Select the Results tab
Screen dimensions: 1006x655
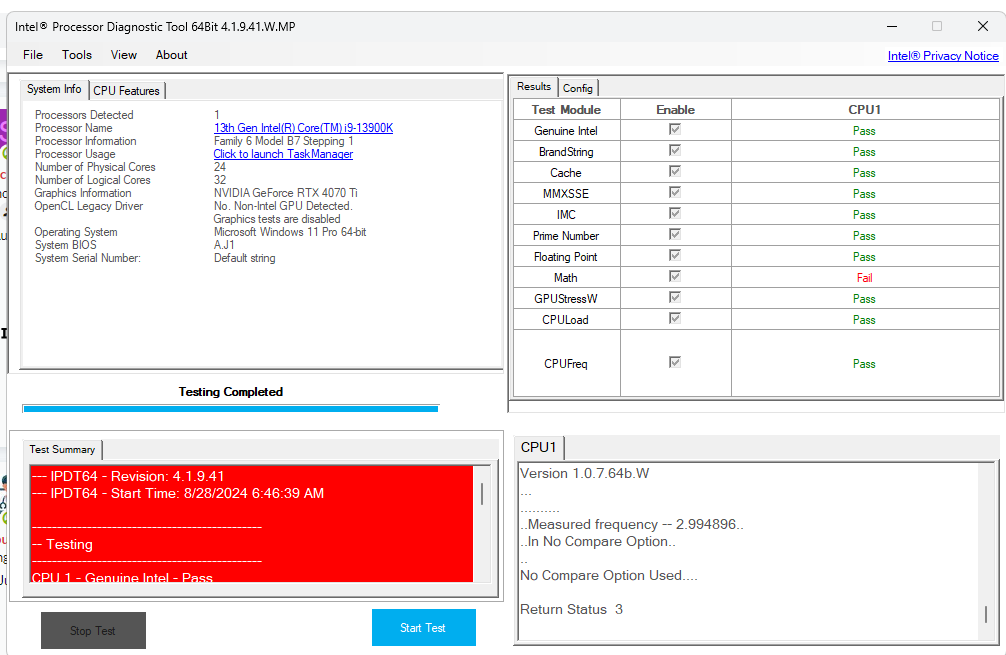coord(534,87)
